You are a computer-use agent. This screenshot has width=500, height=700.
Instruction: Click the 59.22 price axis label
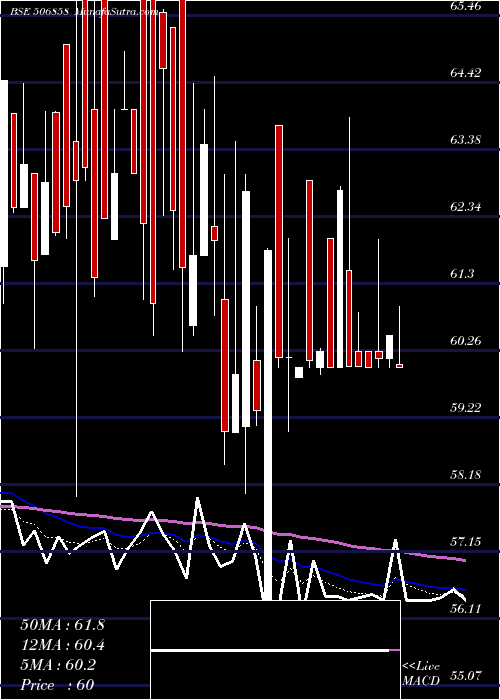[466, 408]
